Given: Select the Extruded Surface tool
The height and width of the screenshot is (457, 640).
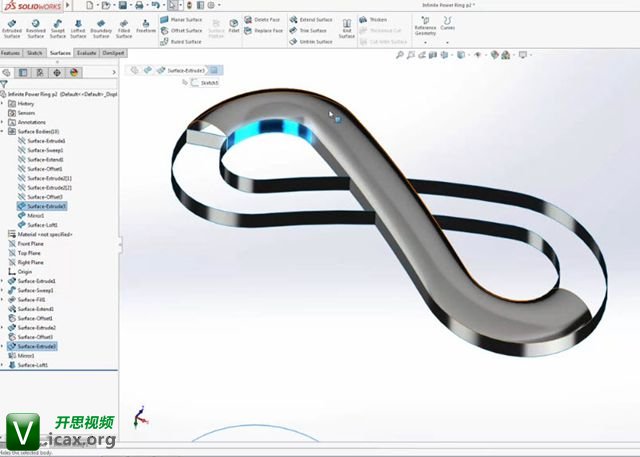Looking at the screenshot, I should pyautogui.click(x=12, y=29).
